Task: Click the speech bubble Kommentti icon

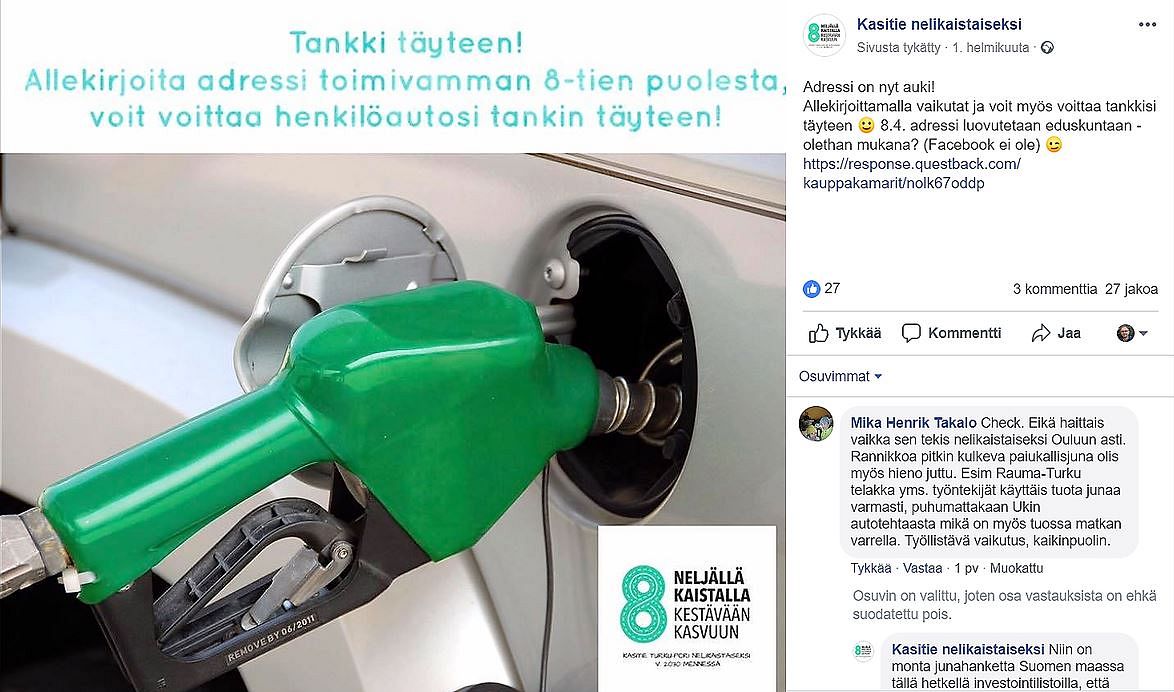Action: coord(911,333)
